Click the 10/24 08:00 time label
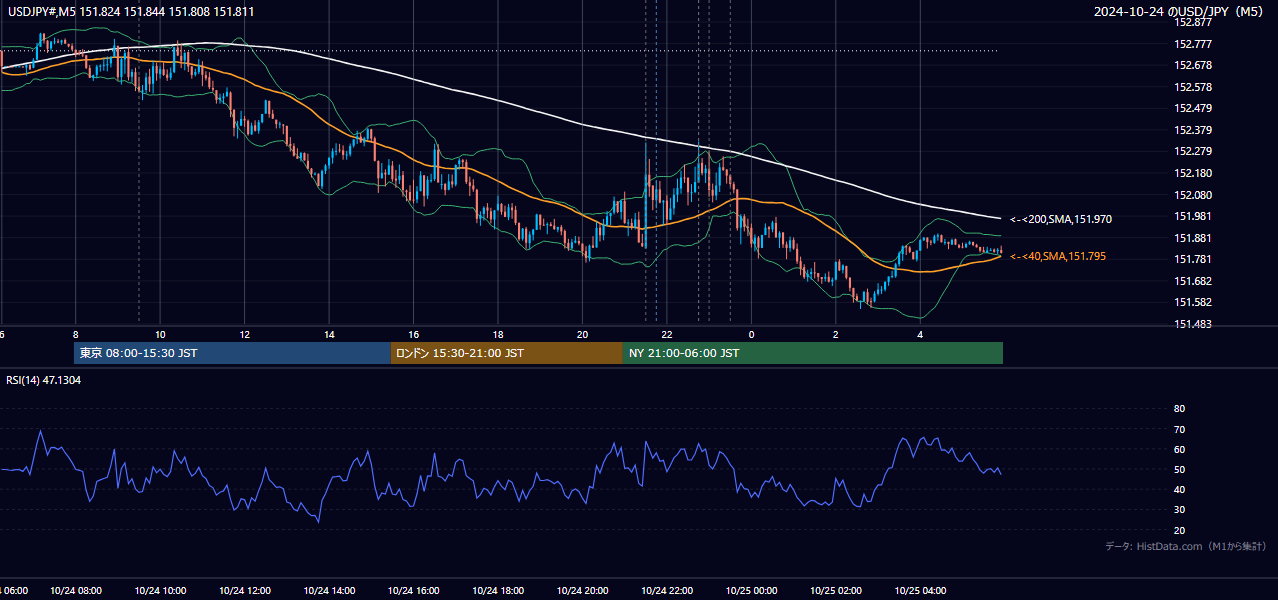 (x=75, y=590)
